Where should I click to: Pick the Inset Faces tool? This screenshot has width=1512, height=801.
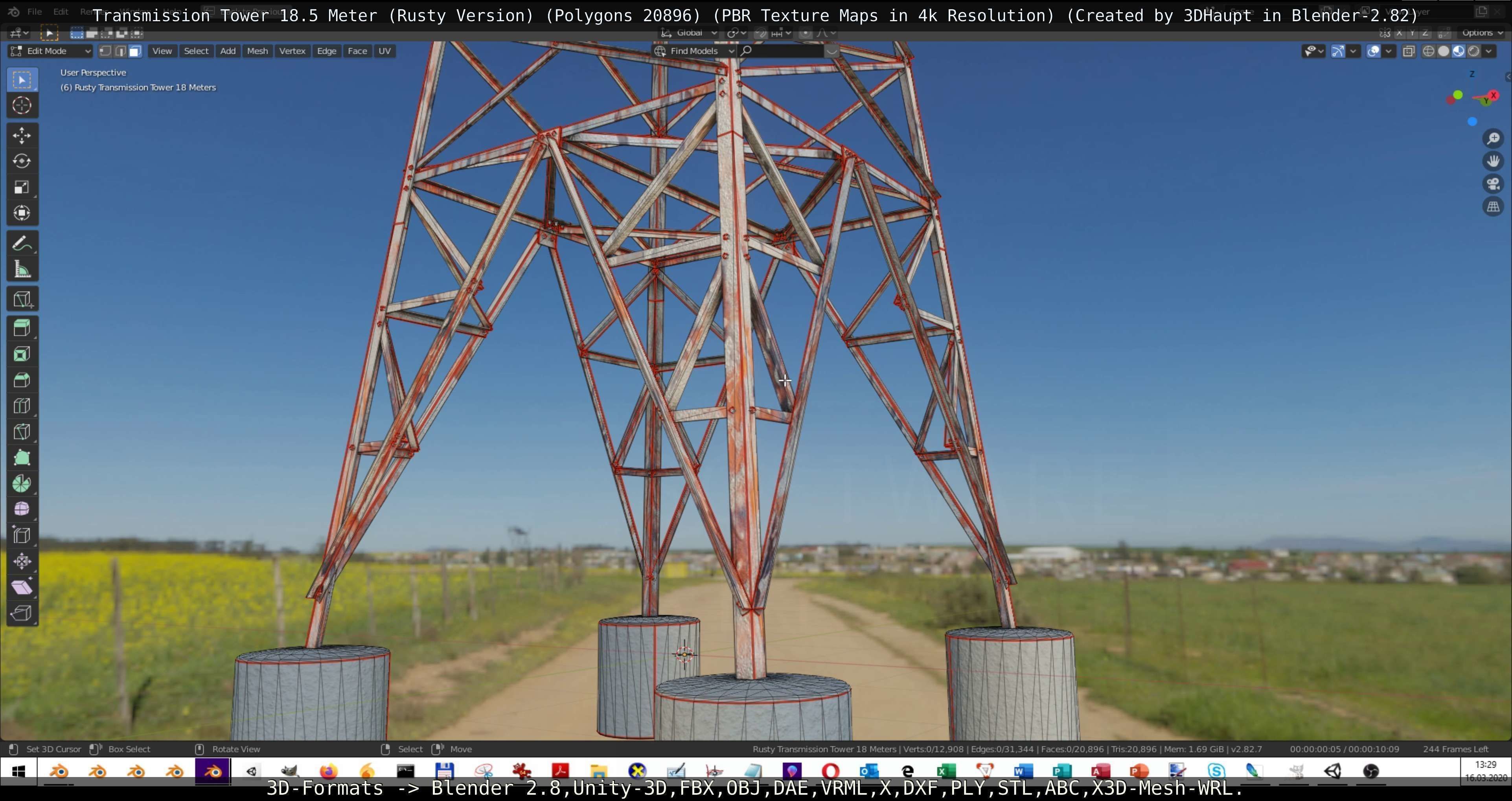click(x=22, y=355)
